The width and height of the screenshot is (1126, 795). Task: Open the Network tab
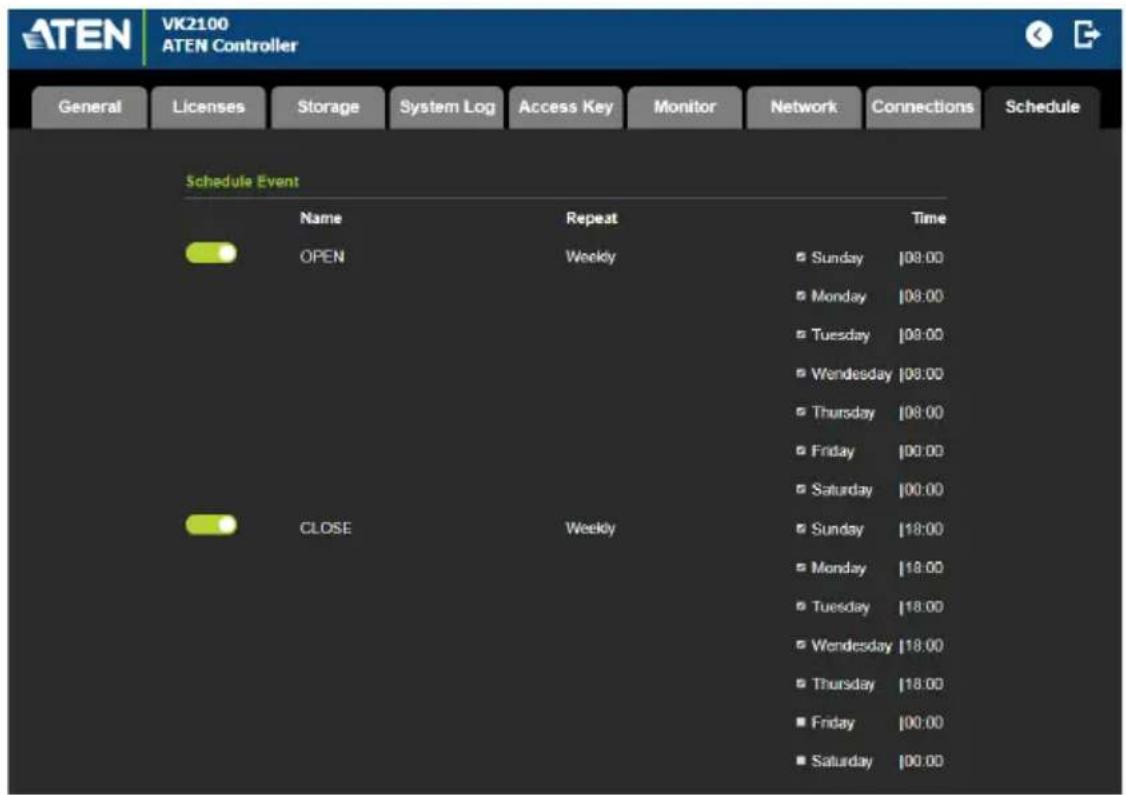tap(804, 107)
